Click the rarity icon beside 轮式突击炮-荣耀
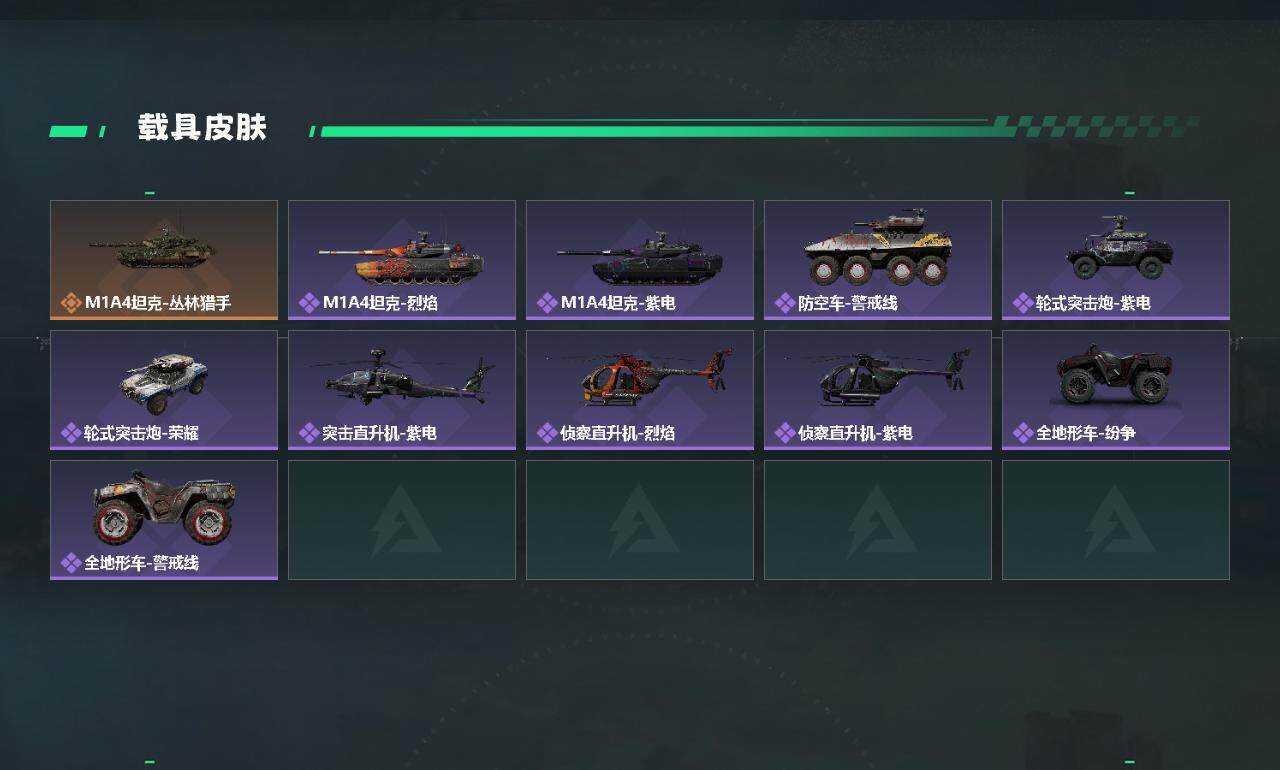The height and width of the screenshot is (770, 1280). (x=71, y=433)
